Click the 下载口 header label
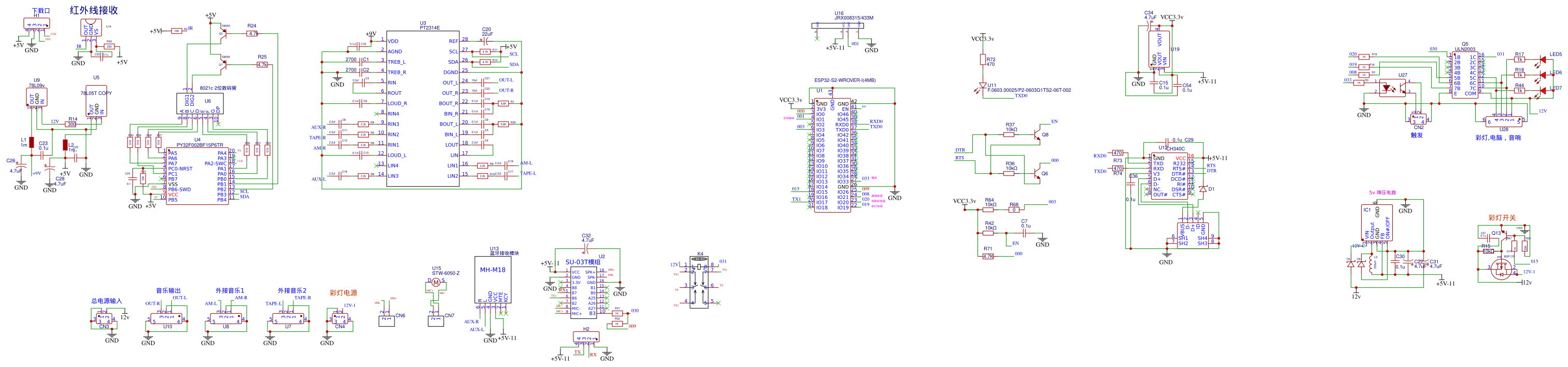This screenshot has height=367, width=1568. tap(40, 10)
